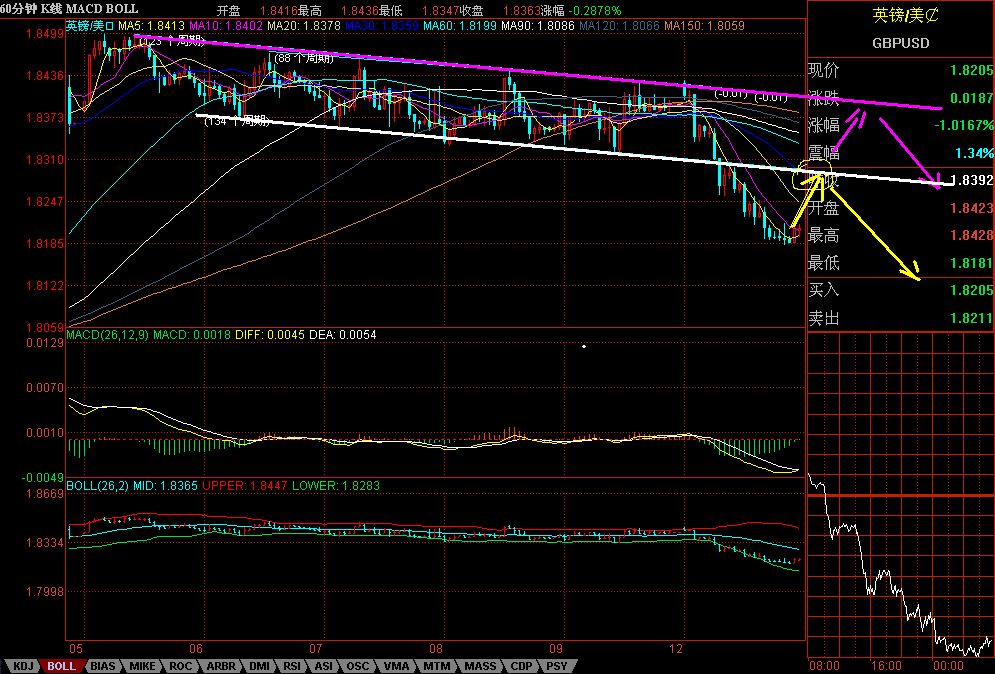Click the GBPUSD symbol header
The image size is (995, 674).
(x=900, y=43)
